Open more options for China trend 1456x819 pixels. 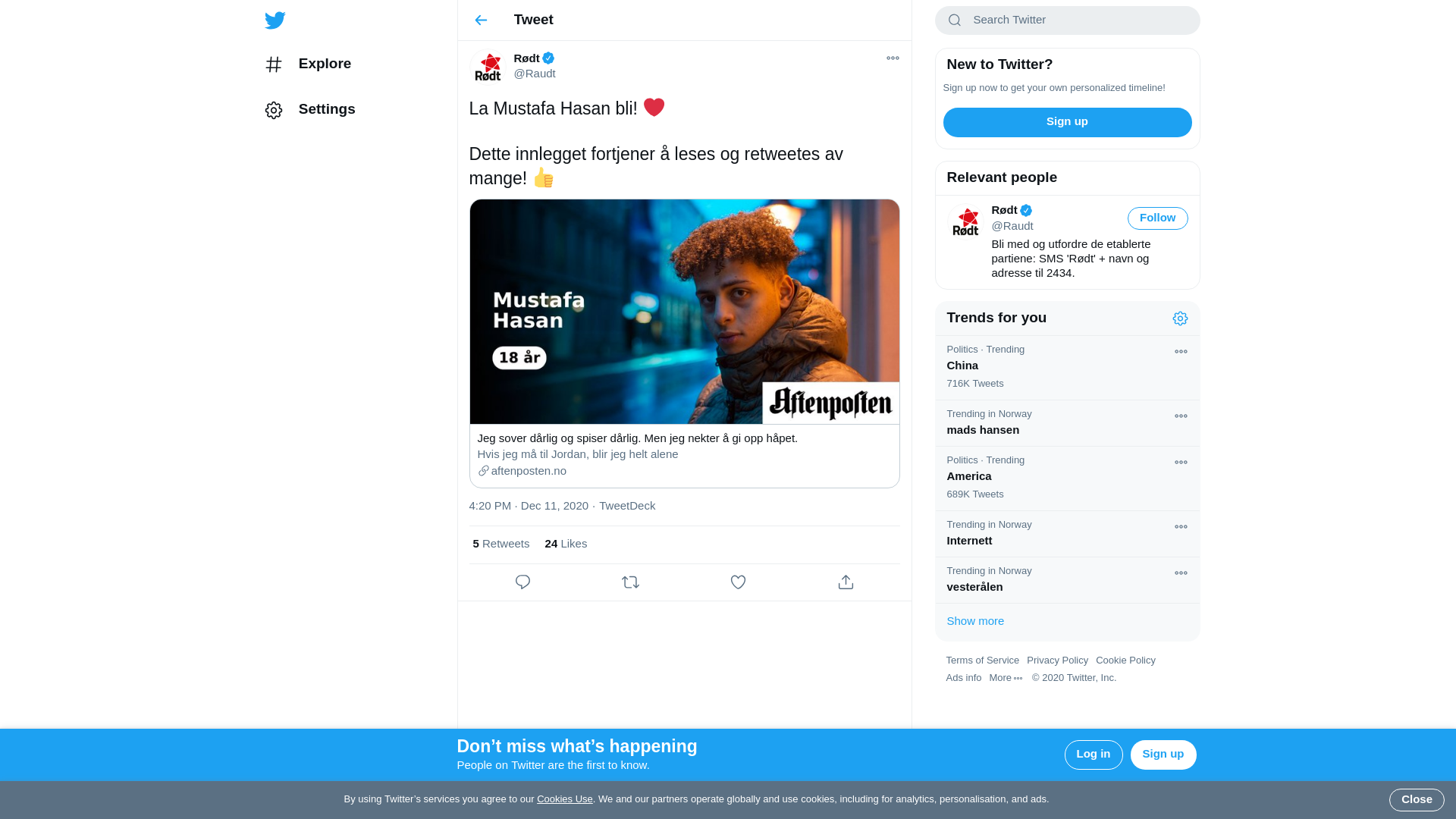pos(1181,352)
